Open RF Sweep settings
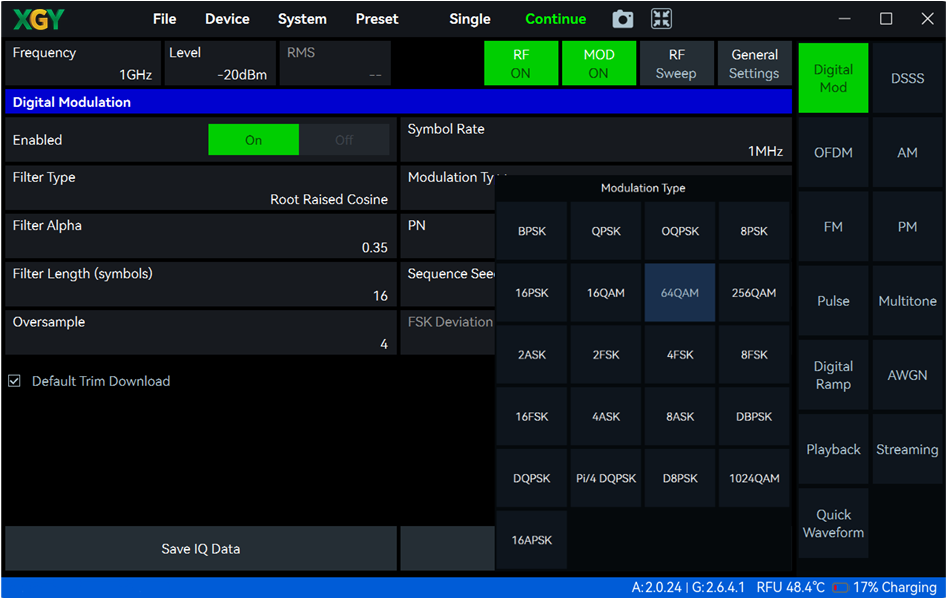The image size is (947, 599). [x=676, y=63]
